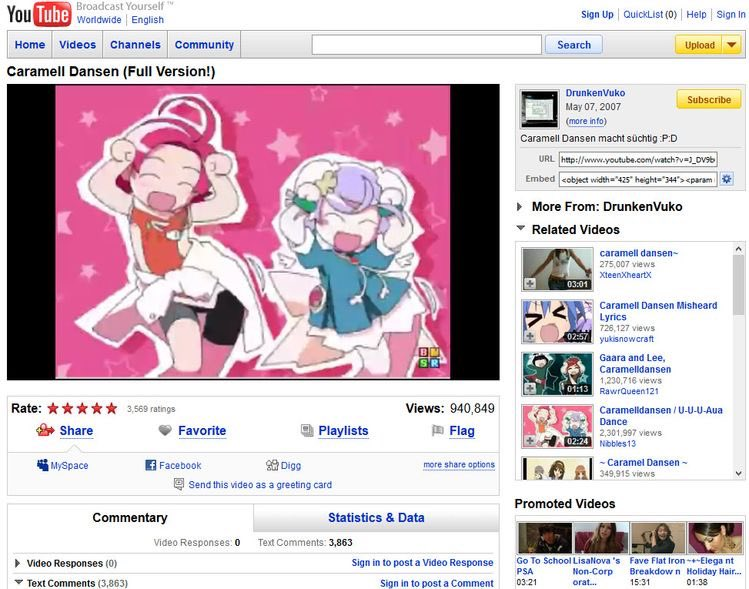Click the Help link

pos(696,14)
